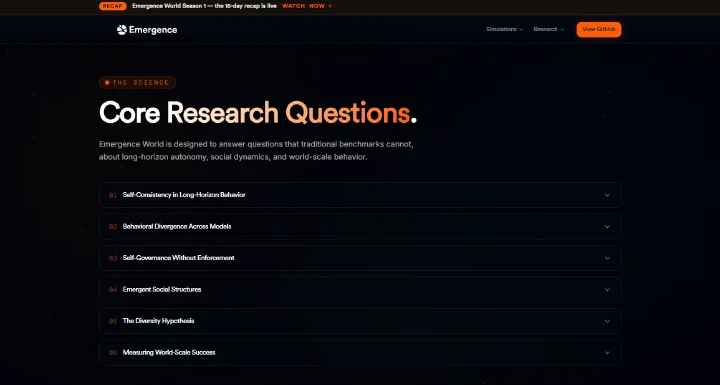Follow the WATCH NOW link in banner
This screenshot has height=385, width=720.
click(x=307, y=6)
